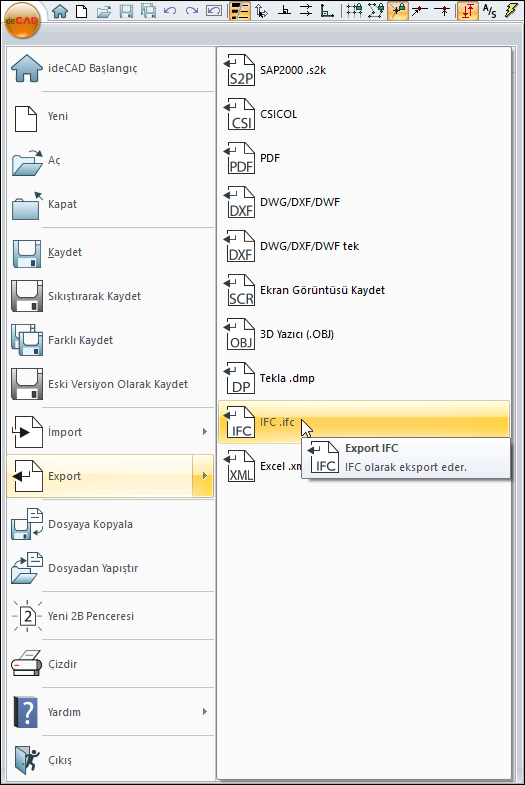
Task: Click the red-dot intersection snap icon
Action: (x=441, y=11)
